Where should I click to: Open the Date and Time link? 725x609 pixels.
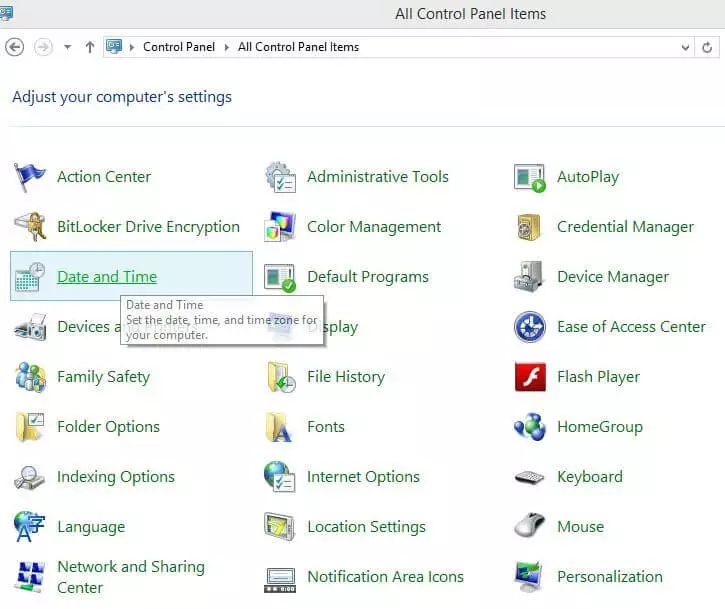pos(107,277)
